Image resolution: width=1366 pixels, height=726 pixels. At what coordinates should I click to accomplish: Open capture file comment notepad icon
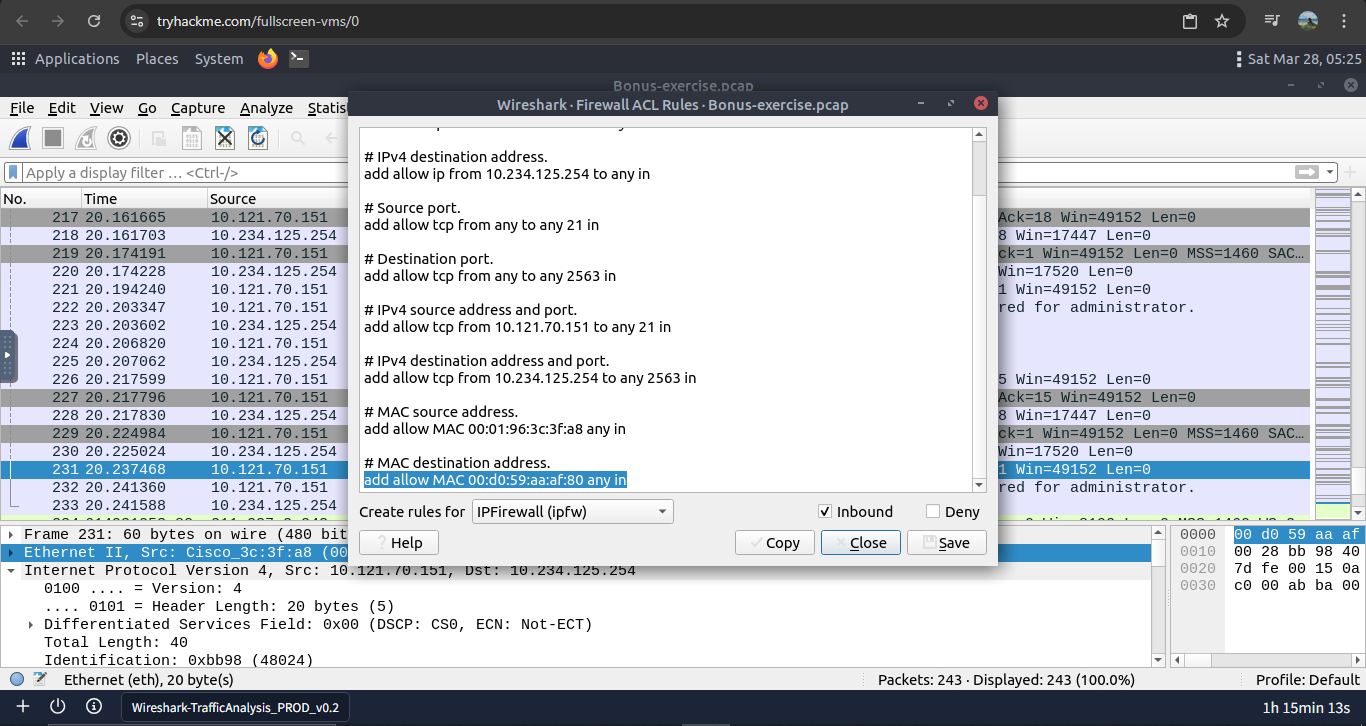click(40, 679)
